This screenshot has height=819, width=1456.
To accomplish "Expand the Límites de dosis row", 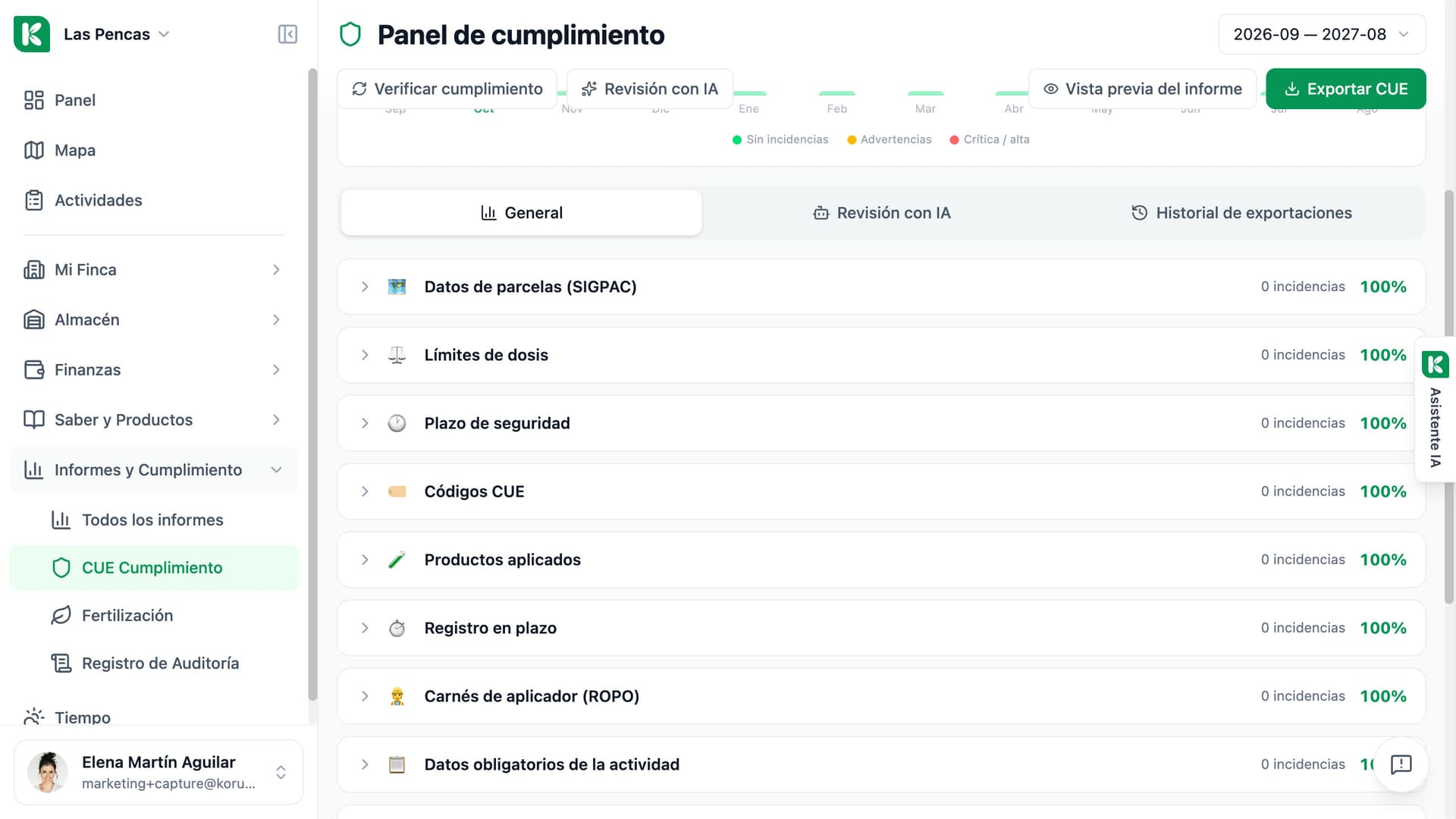I will tap(365, 355).
